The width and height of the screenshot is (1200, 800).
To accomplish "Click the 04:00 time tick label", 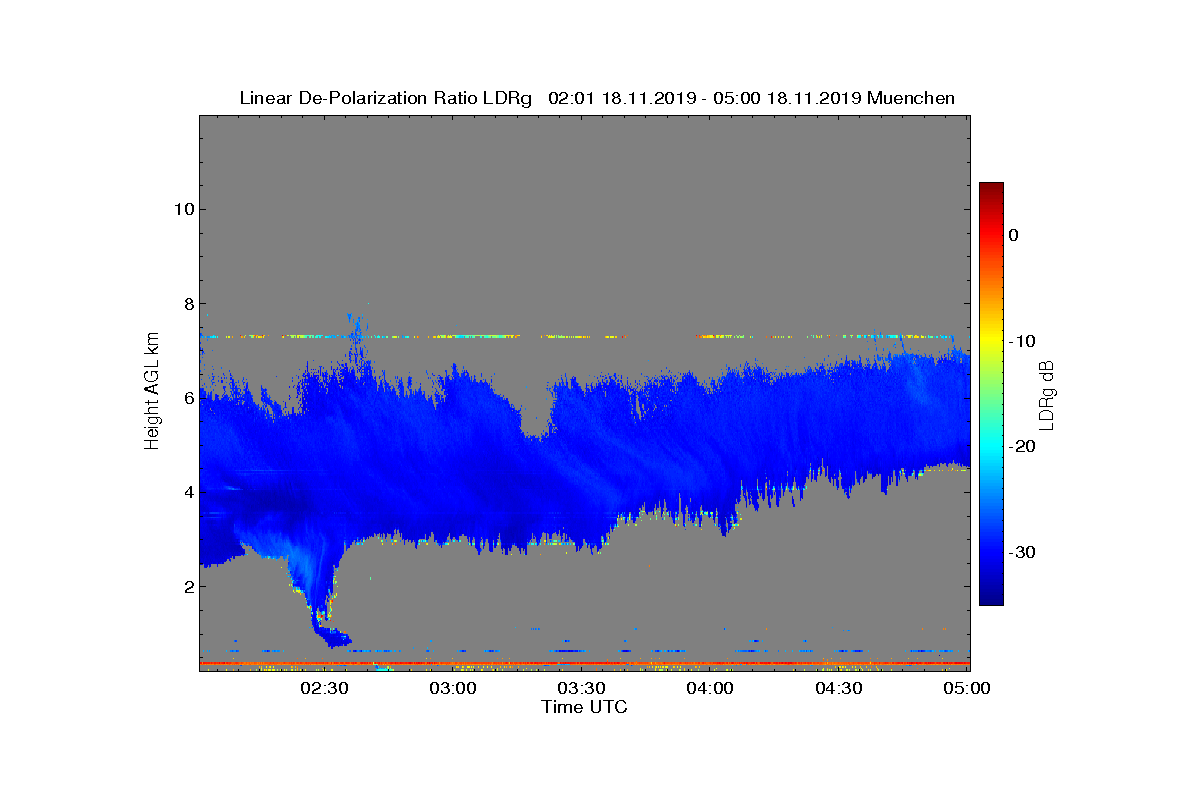I will (710, 688).
